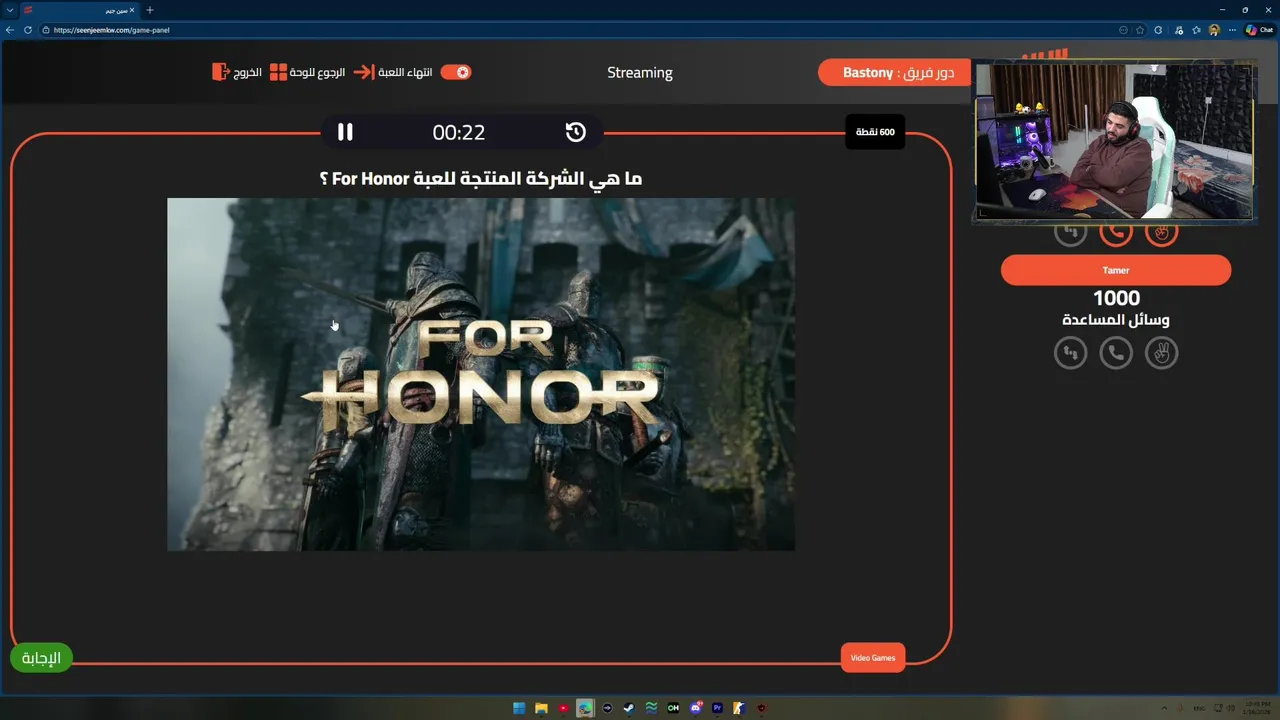Image resolution: width=1280 pixels, height=720 pixels.
Task: Open the red YouTube-style taskbar icon
Action: point(563,708)
